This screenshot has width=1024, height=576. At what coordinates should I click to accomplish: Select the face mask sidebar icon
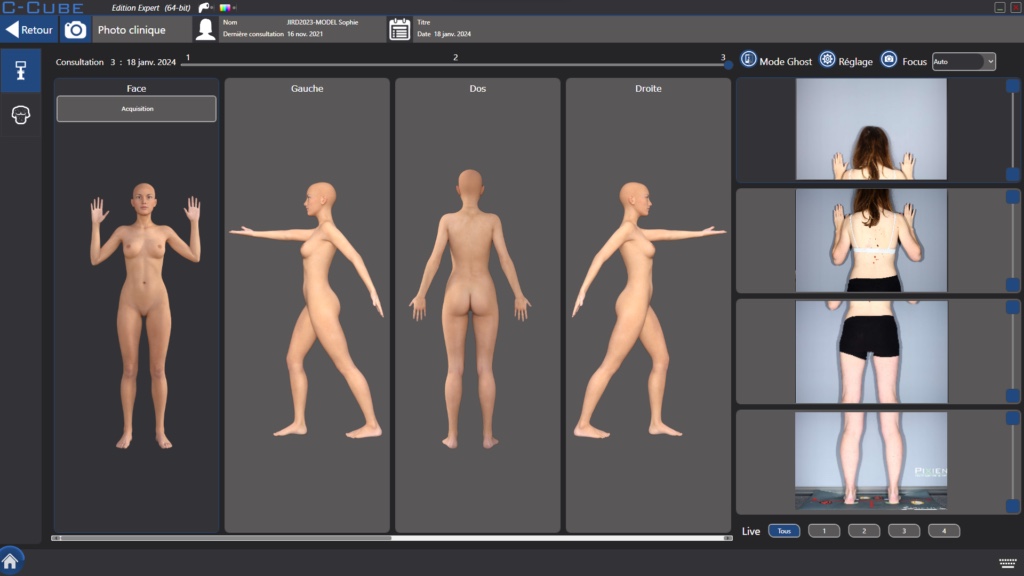point(20,115)
